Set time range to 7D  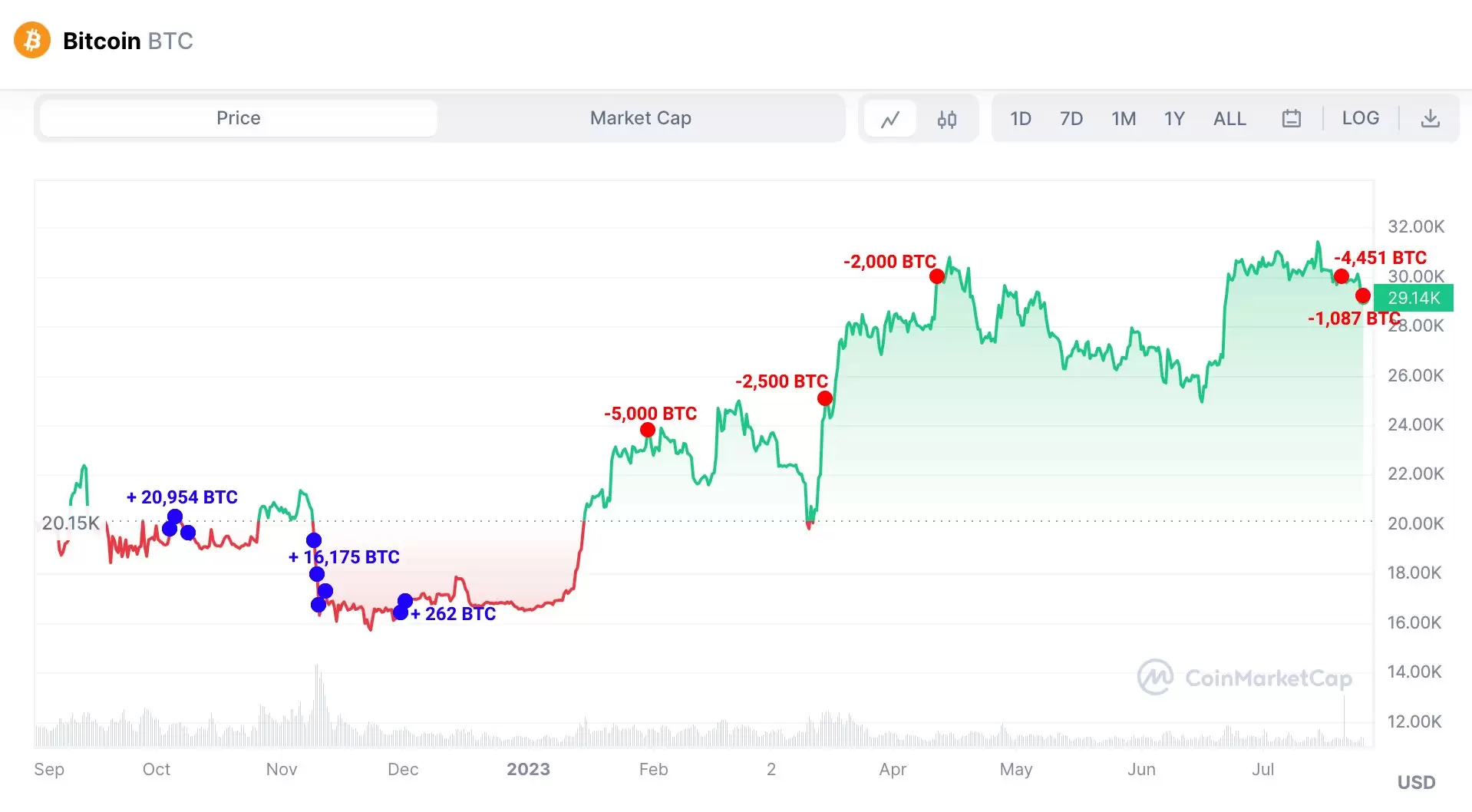pos(1071,119)
